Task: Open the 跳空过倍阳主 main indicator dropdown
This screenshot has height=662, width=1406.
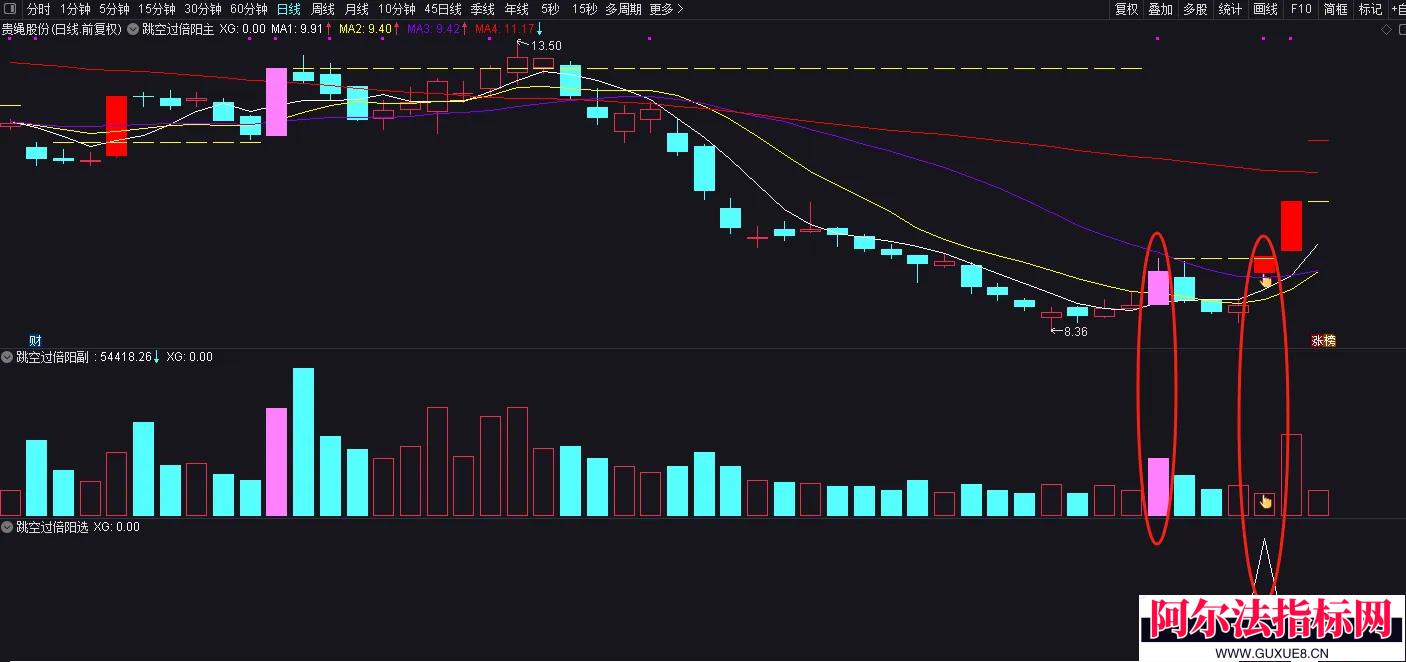Action: (x=133, y=29)
